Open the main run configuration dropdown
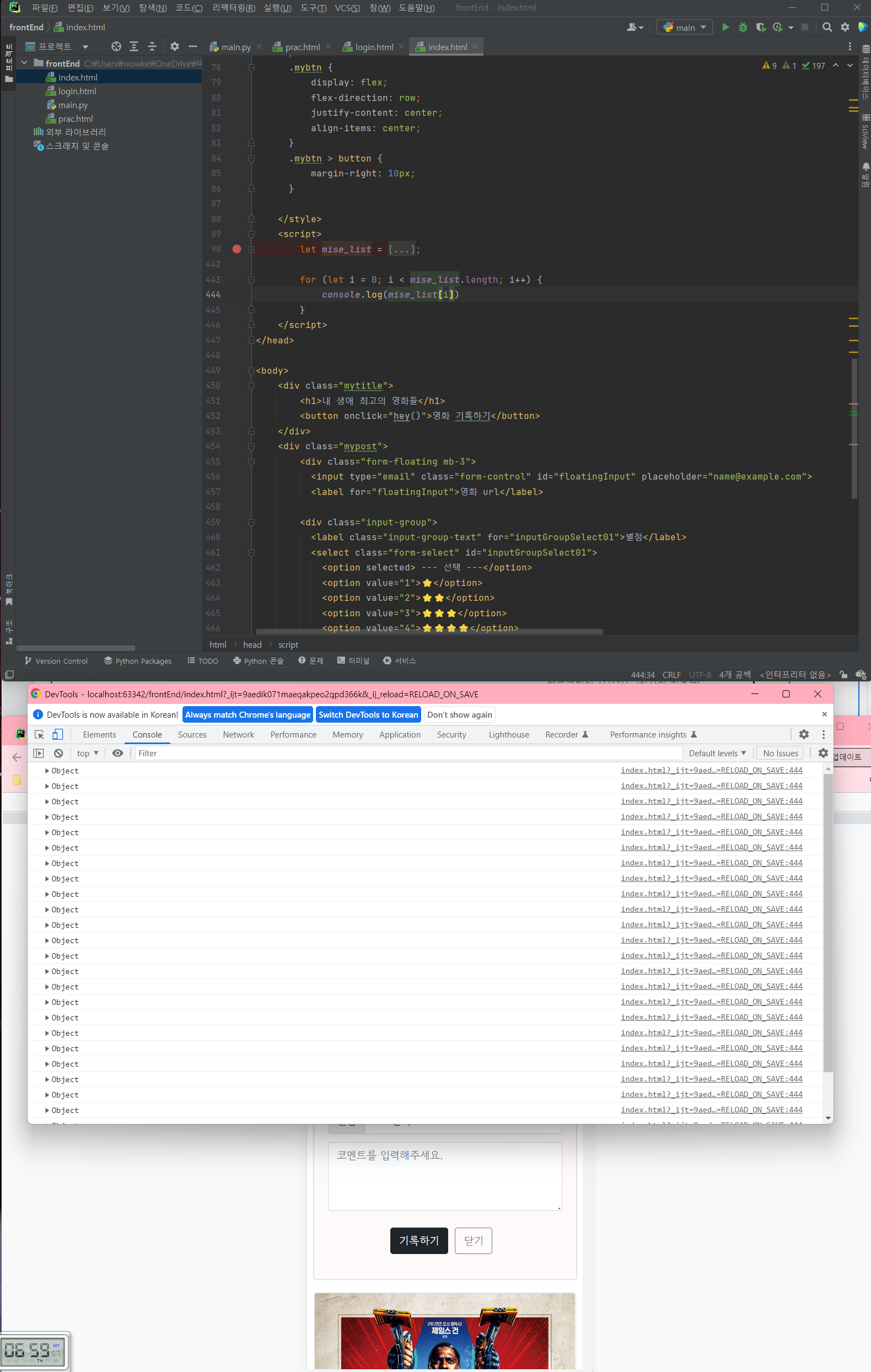871x1372 pixels. pyautogui.click(x=684, y=27)
